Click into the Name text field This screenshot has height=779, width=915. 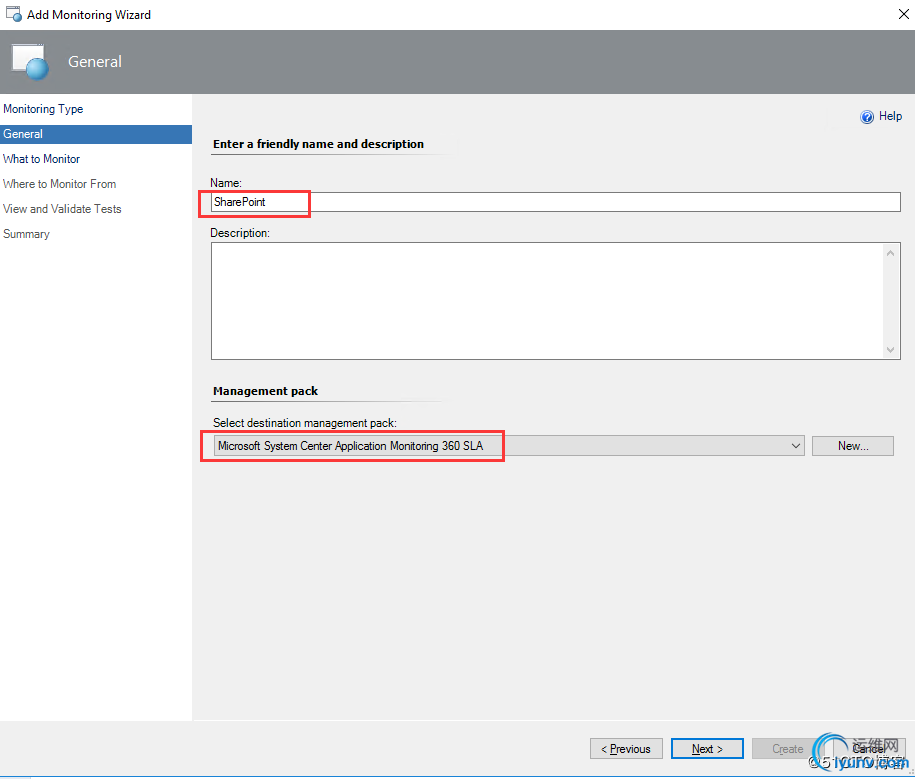(556, 202)
